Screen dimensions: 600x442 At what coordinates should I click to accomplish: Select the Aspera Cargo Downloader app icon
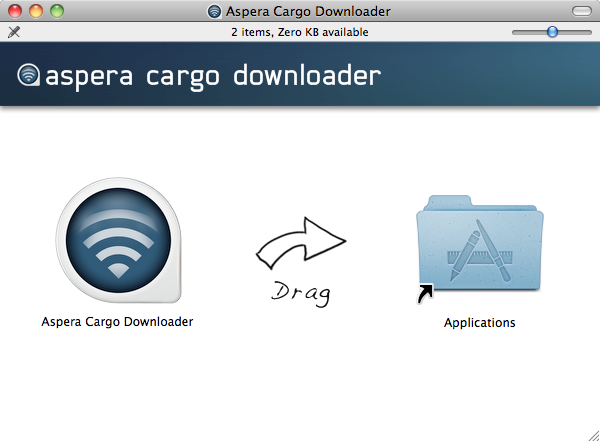point(118,240)
